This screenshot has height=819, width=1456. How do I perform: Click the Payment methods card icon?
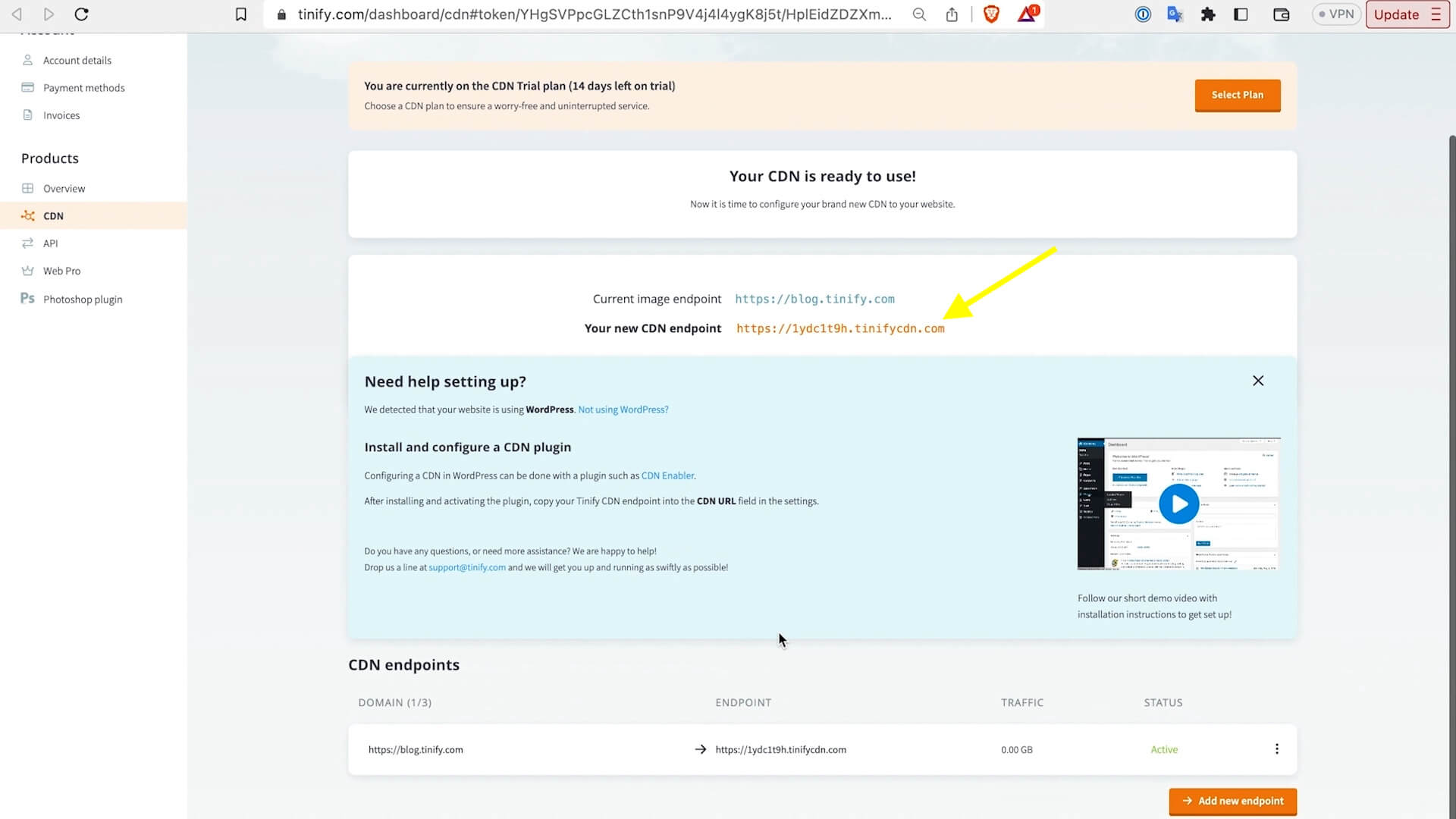(x=27, y=87)
